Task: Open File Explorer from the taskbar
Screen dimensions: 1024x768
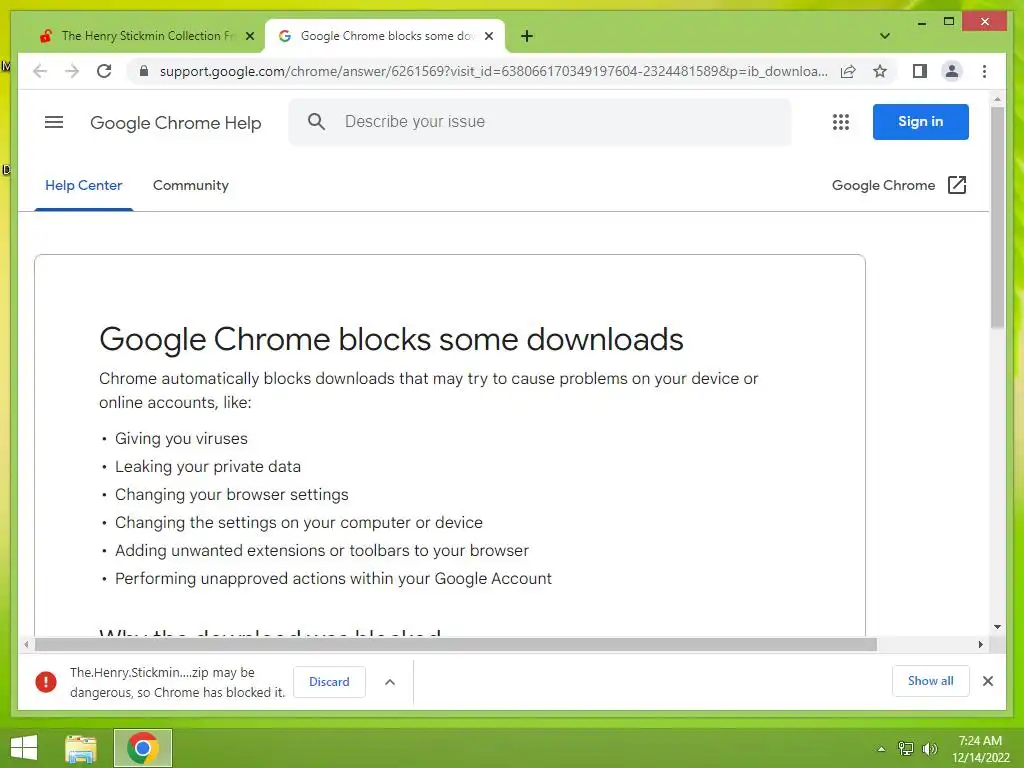Action: [81, 748]
